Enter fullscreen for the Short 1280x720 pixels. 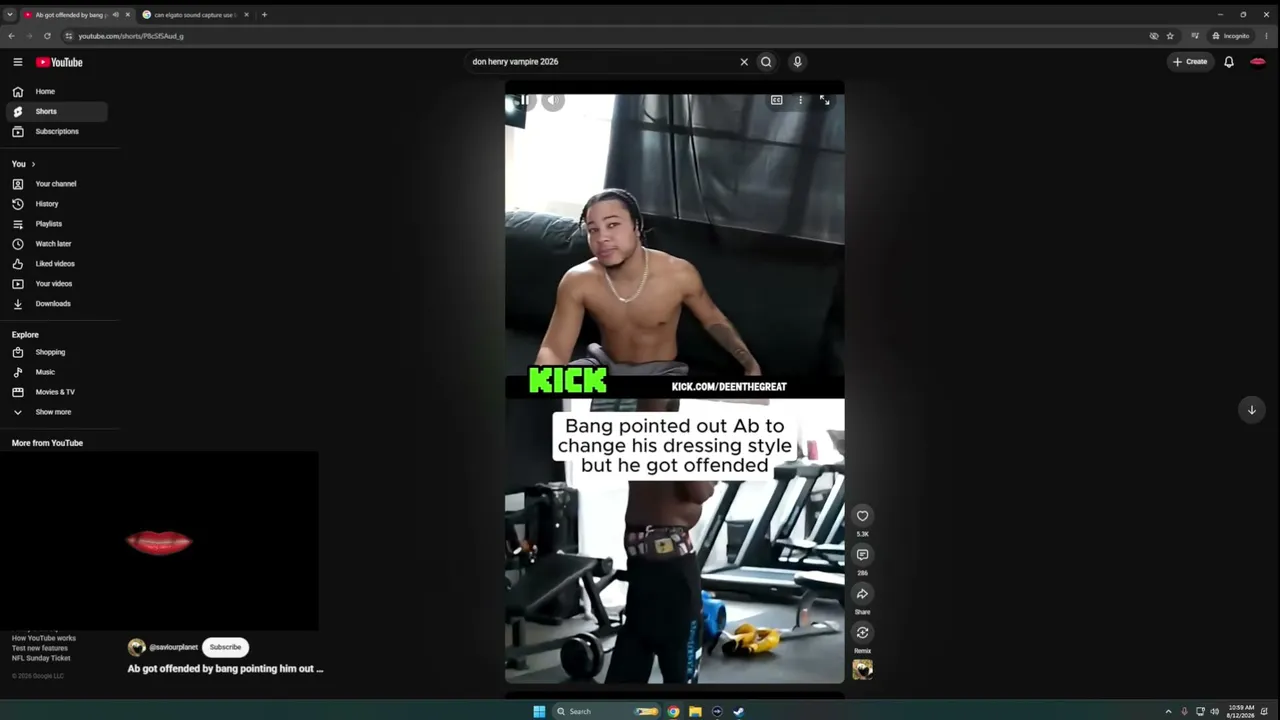click(824, 100)
